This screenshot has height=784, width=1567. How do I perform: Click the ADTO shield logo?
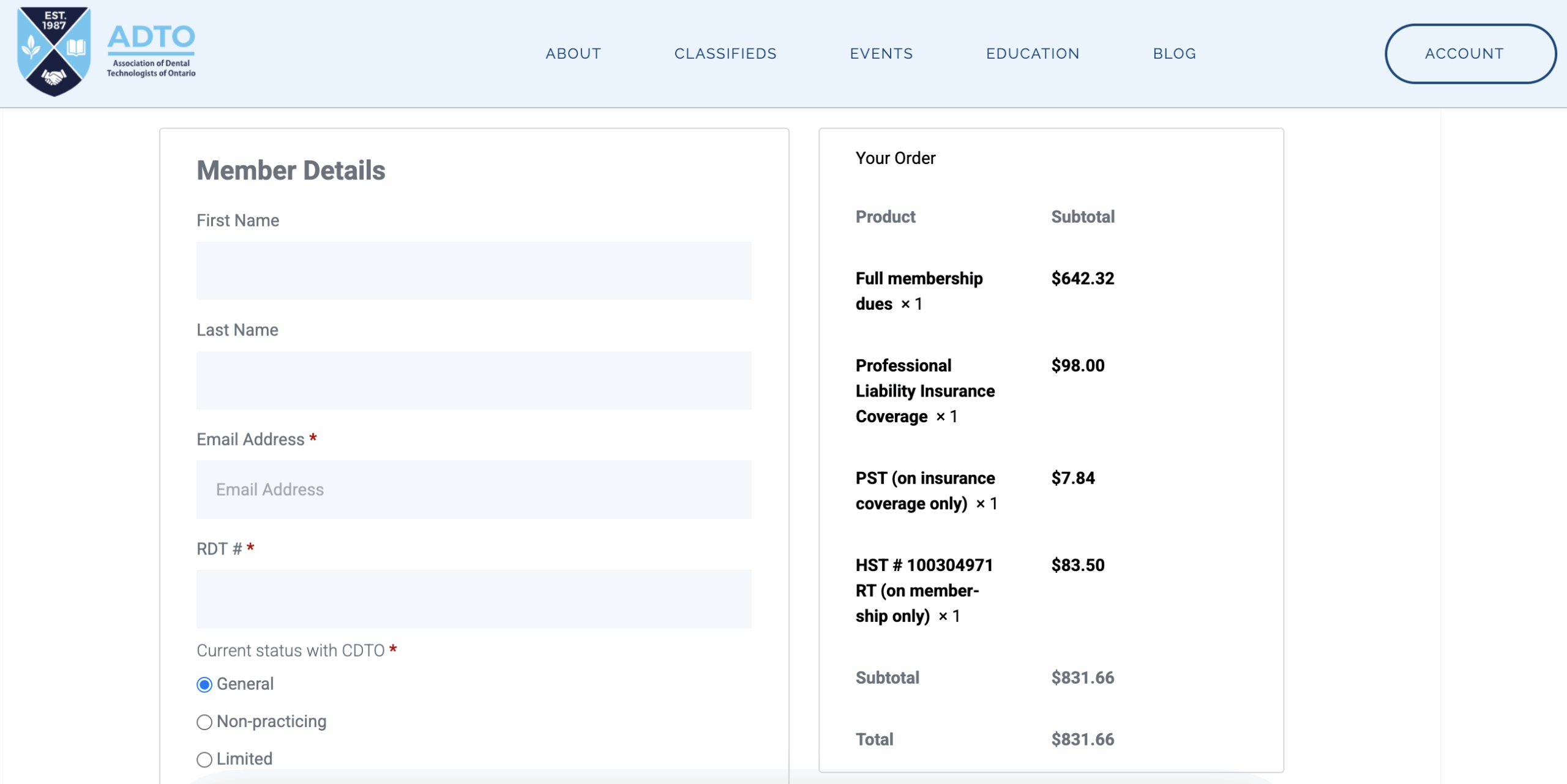[x=54, y=51]
